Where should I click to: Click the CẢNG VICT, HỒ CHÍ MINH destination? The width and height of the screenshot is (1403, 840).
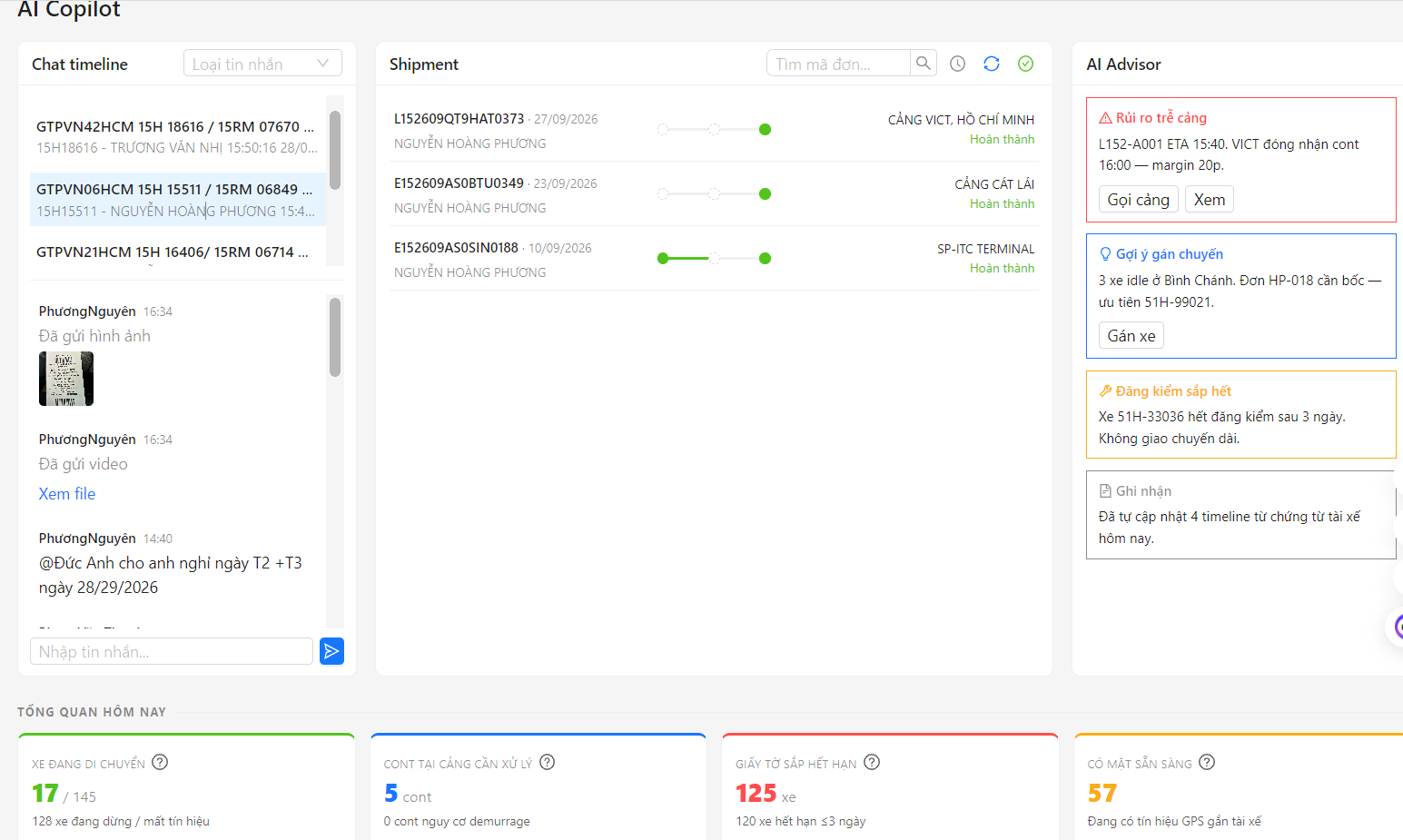click(x=961, y=120)
